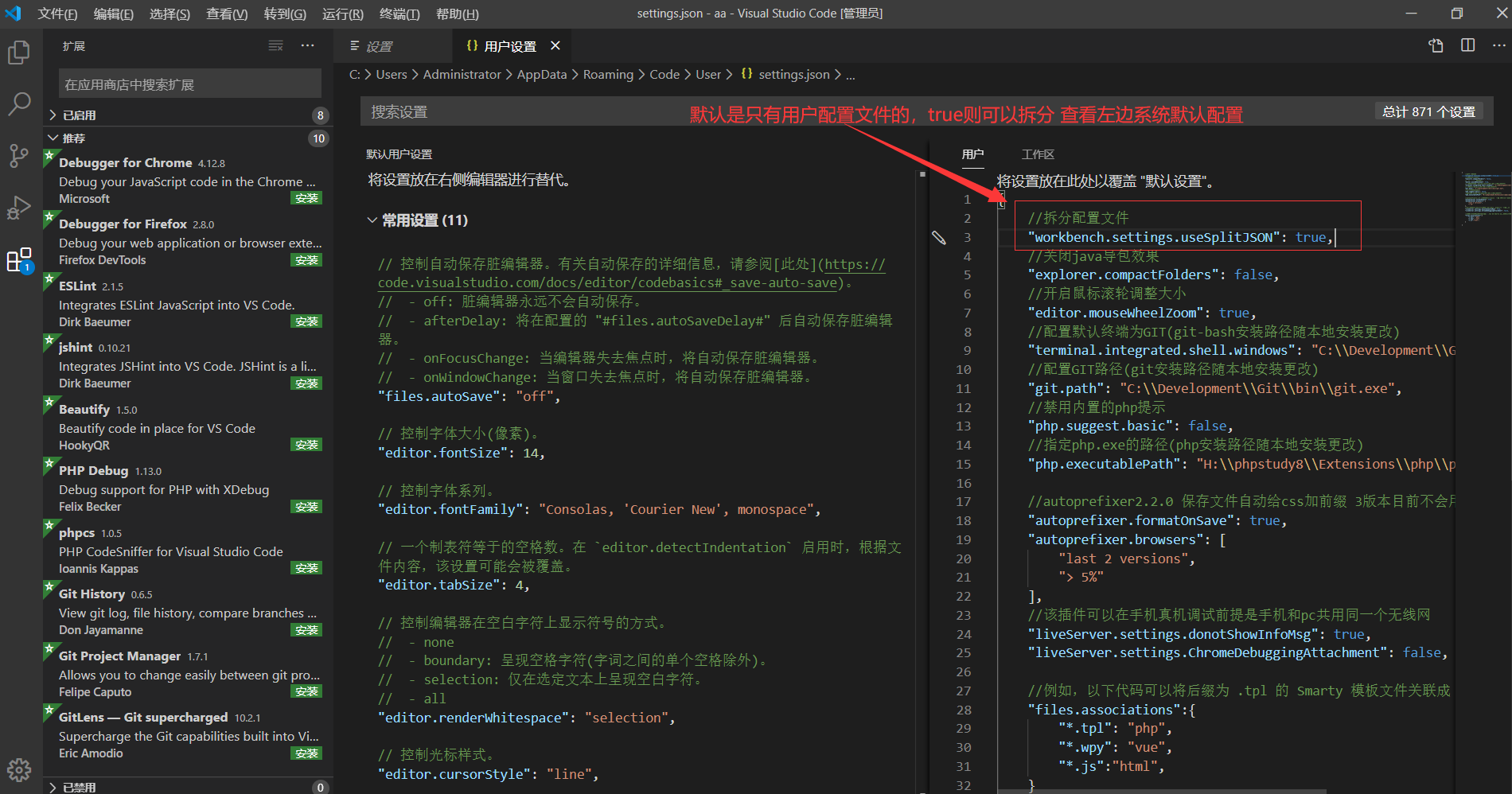Open the 编辑(E) menu
Screen dimensions: 1512x794
coord(114,14)
